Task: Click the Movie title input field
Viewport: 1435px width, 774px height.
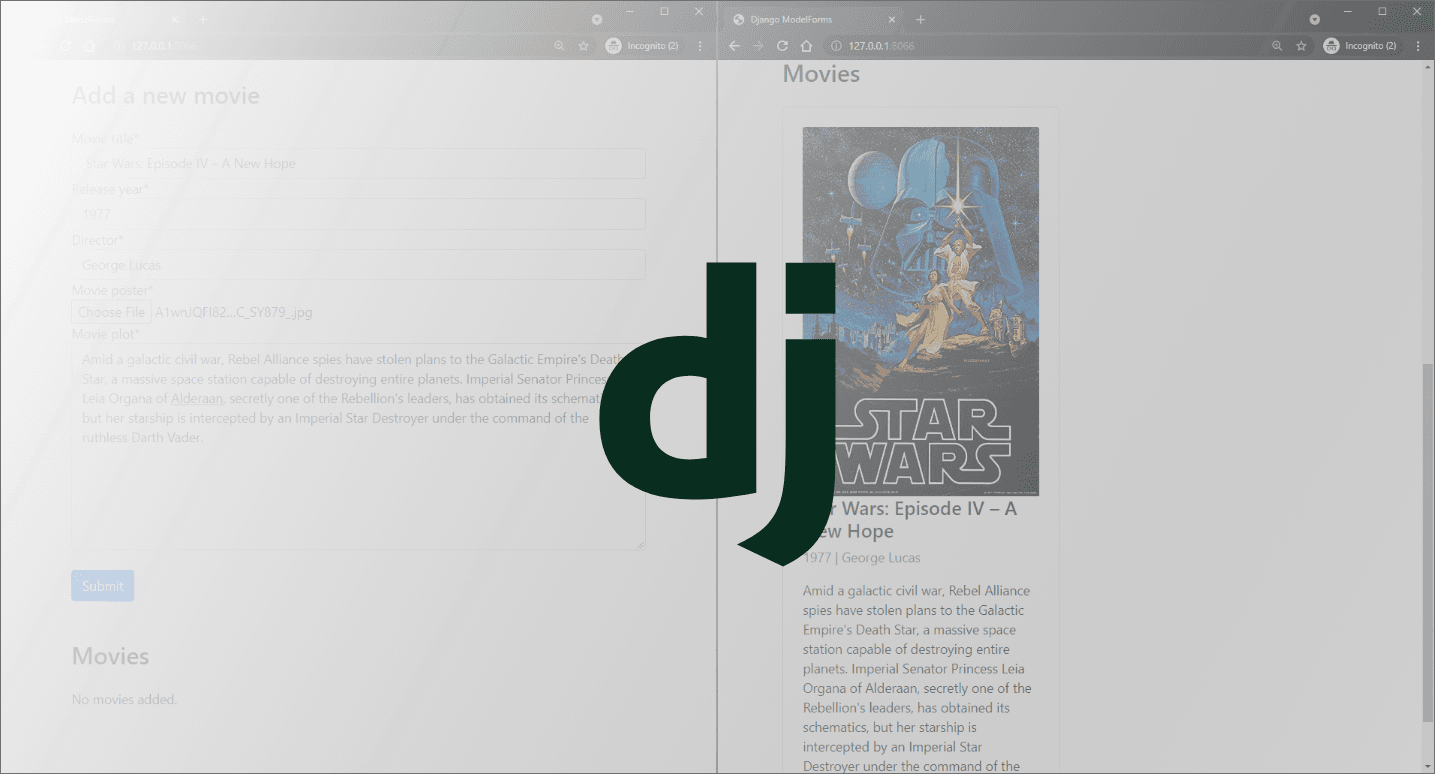Action: coord(358,163)
